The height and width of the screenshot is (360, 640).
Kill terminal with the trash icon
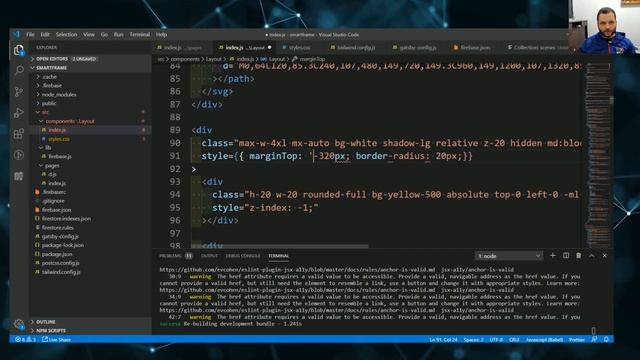(x=578, y=256)
